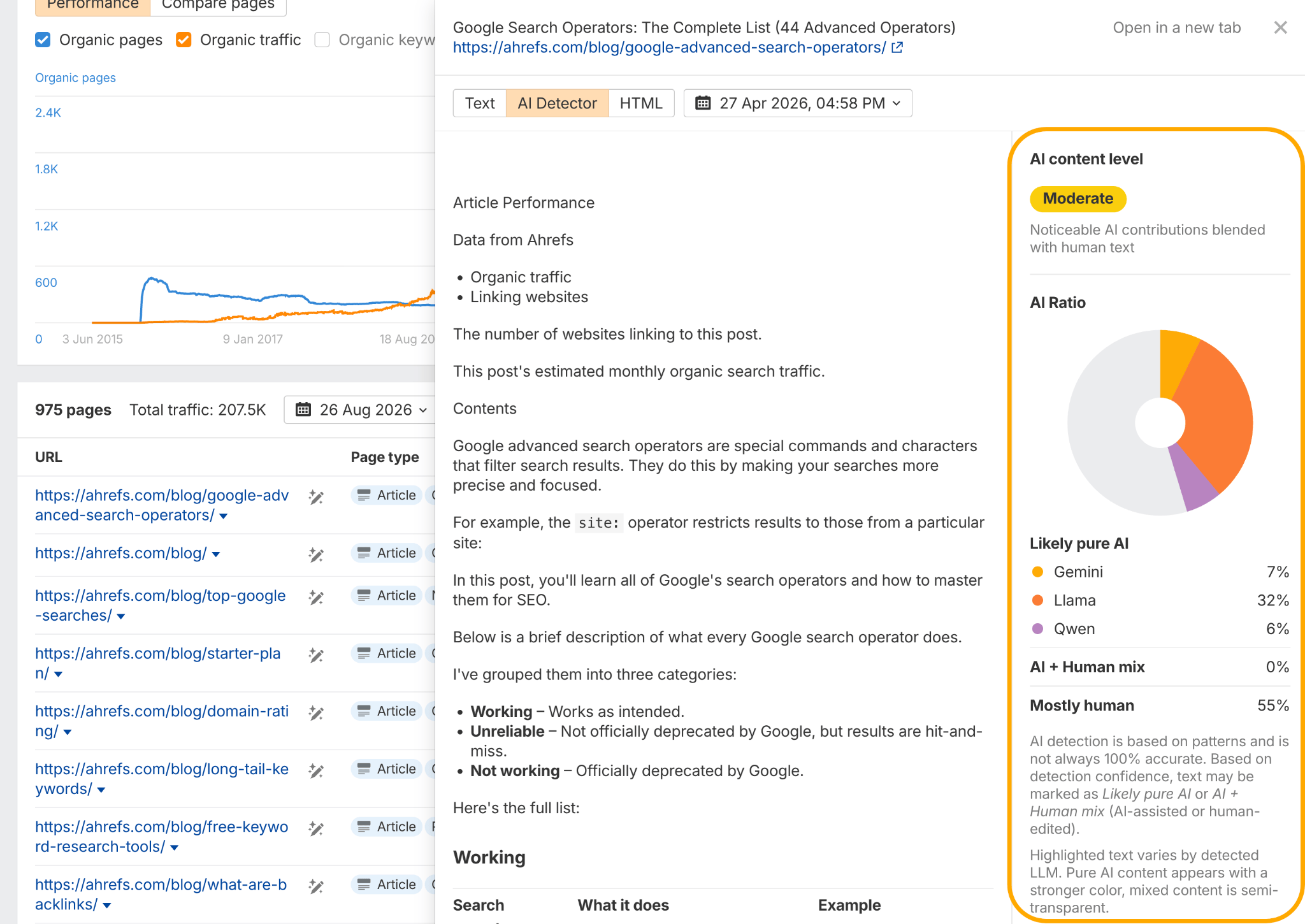
Task: Open the starter-plan link
Action: pyautogui.click(x=158, y=663)
